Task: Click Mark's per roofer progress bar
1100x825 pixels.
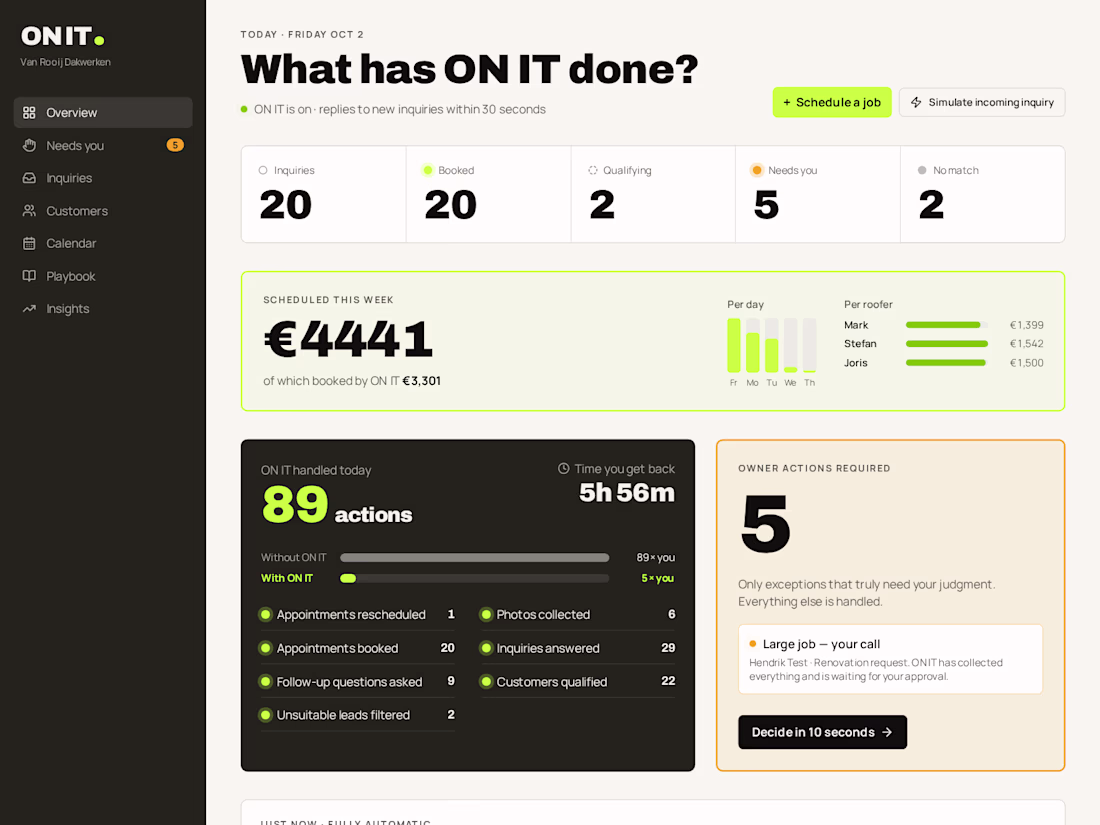Action: coord(947,325)
